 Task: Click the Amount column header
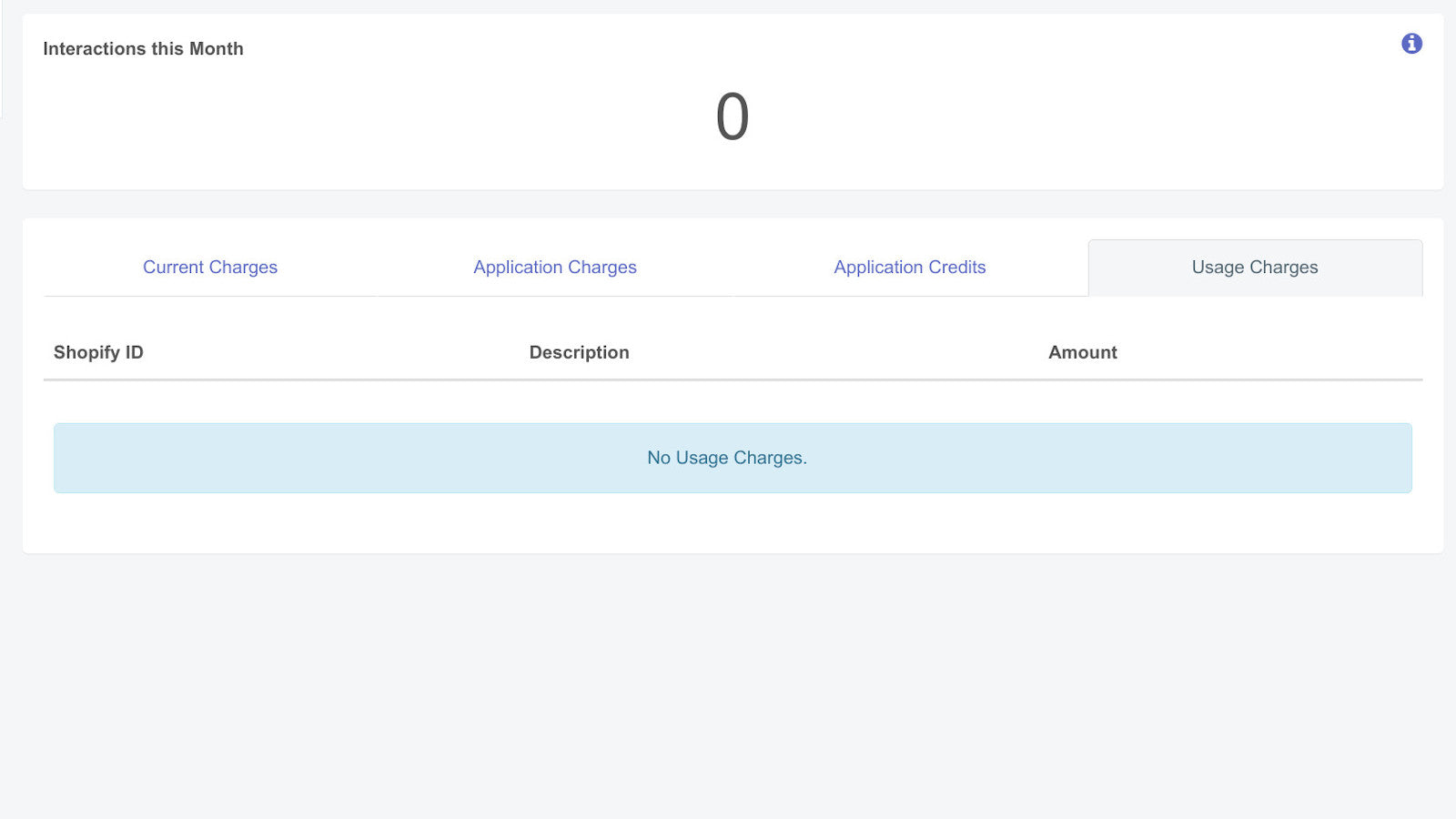[x=1082, y=352]
